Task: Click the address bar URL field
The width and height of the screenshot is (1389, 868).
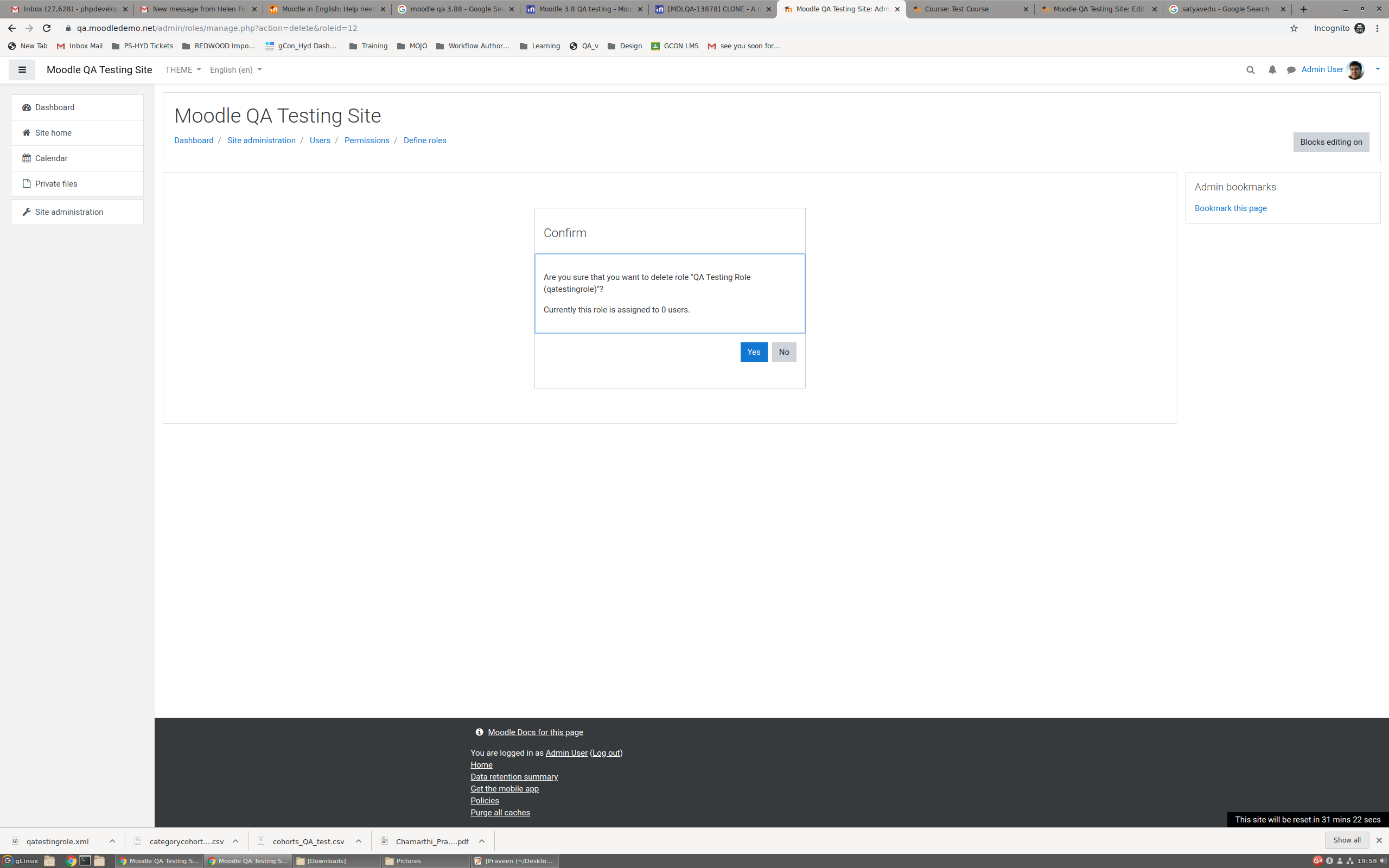Action: click(677, 28)
